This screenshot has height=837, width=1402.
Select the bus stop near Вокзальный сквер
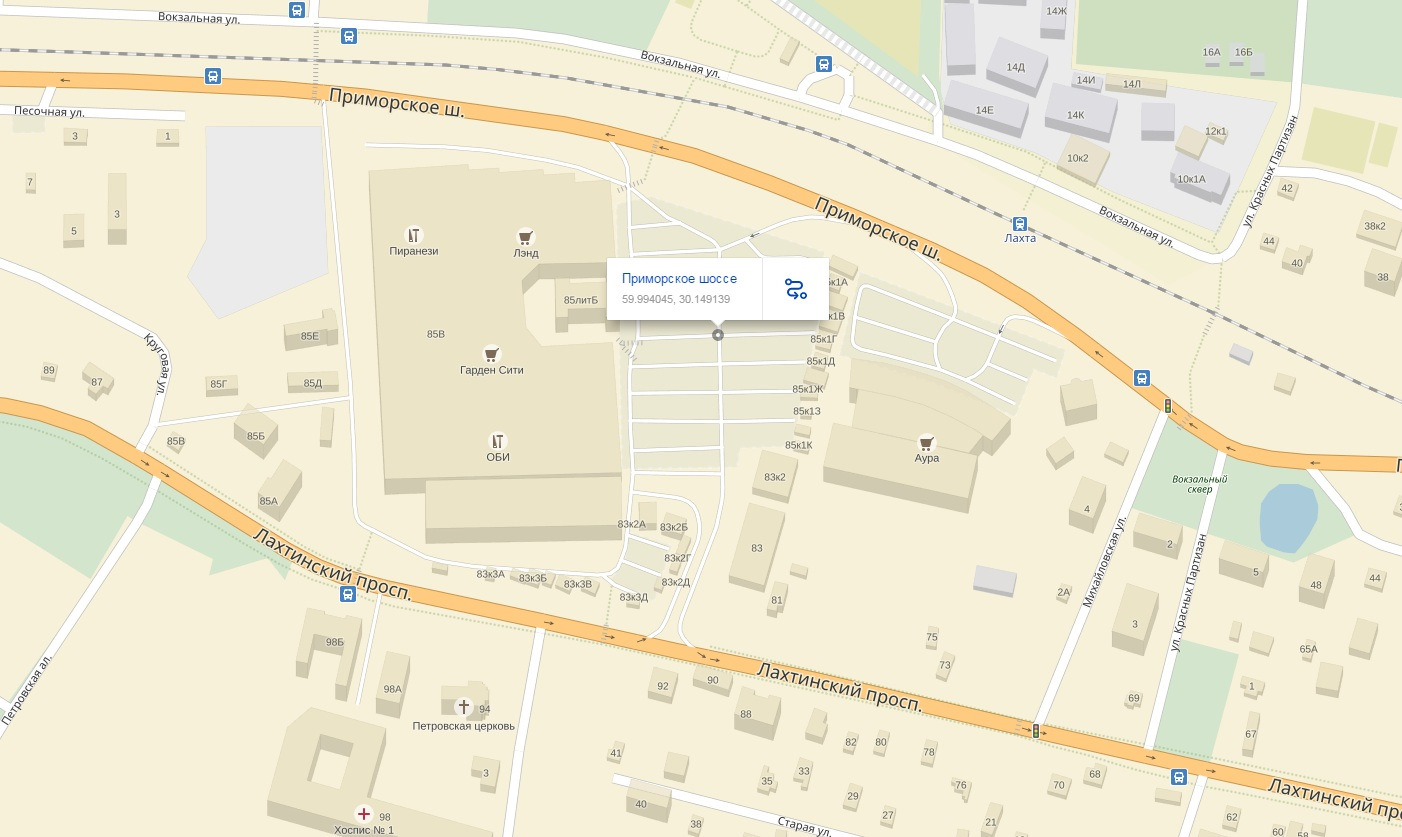pyautogui.click(x=1142, y=378)
